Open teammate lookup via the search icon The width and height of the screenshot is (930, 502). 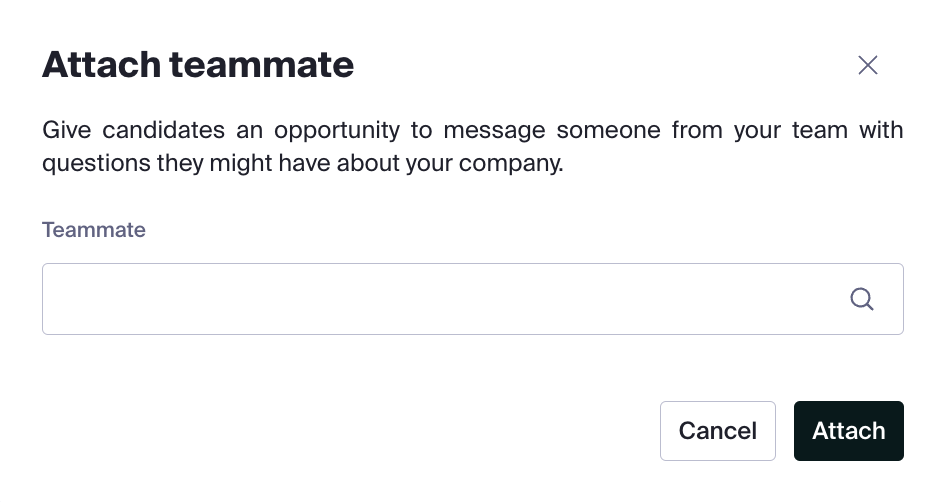[862, 299]
